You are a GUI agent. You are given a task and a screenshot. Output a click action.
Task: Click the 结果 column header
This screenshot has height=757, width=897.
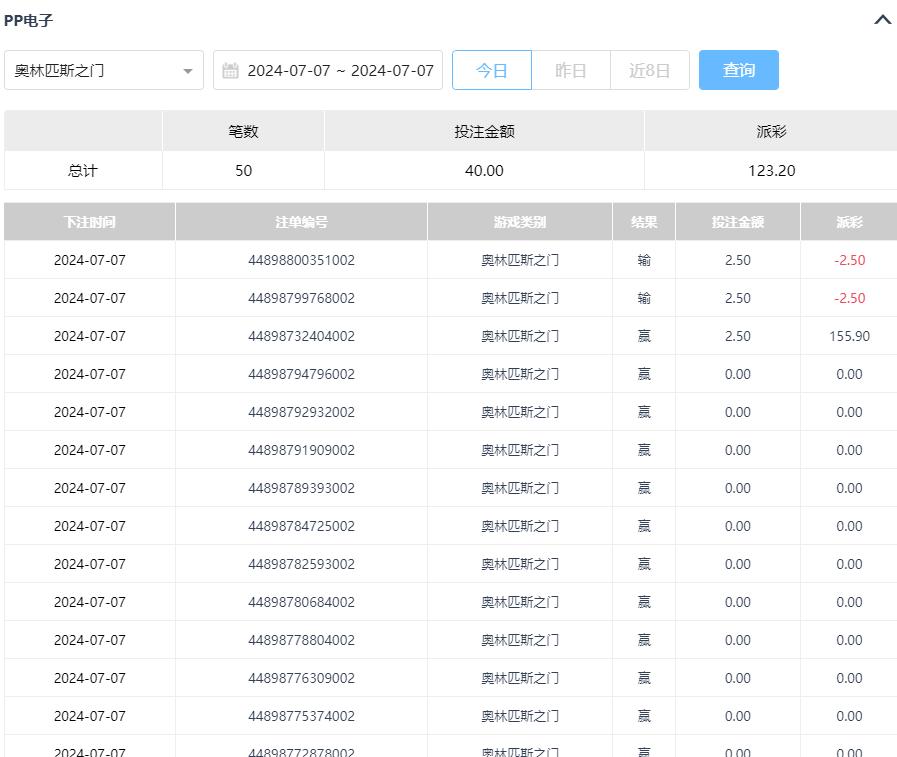pyautogui.click(x=644, y=222)
